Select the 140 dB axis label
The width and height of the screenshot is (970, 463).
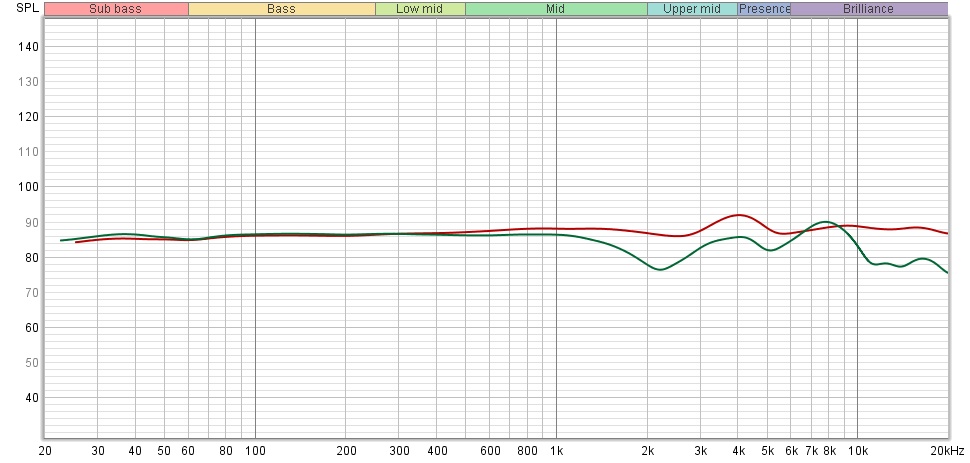(x=28, y=47)
